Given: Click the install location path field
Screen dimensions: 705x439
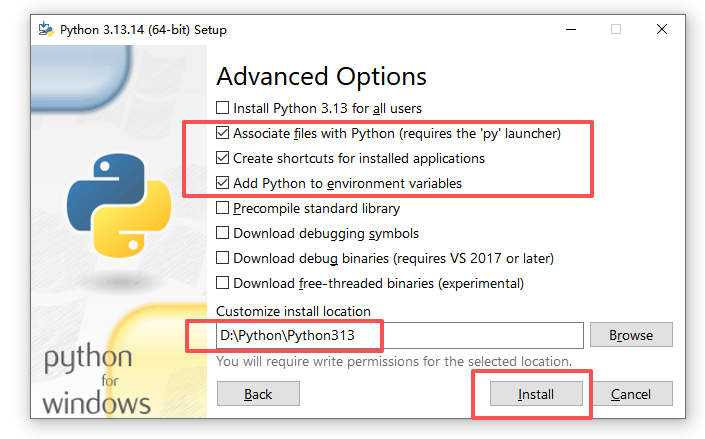Looking at the screenshot, I should click(400, 335).
